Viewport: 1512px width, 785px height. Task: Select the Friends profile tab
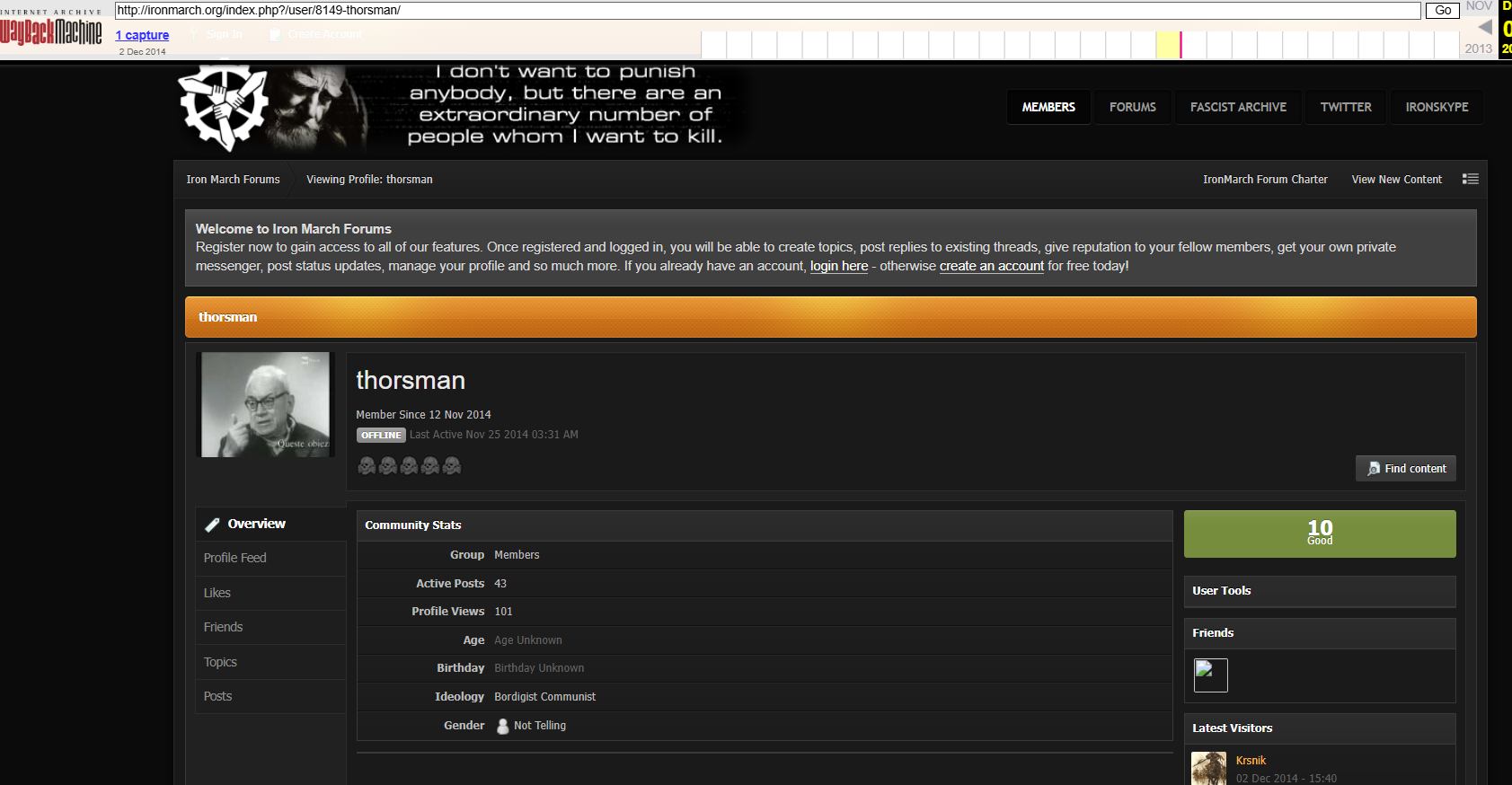click(270, 627)
